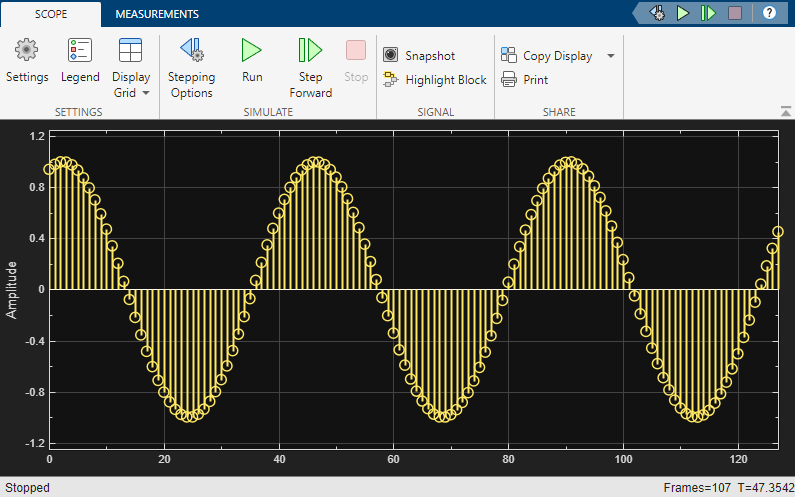Screen dimensions: 795x497
Task: Click x-axis tick label 60
Action: click(393, 459)
